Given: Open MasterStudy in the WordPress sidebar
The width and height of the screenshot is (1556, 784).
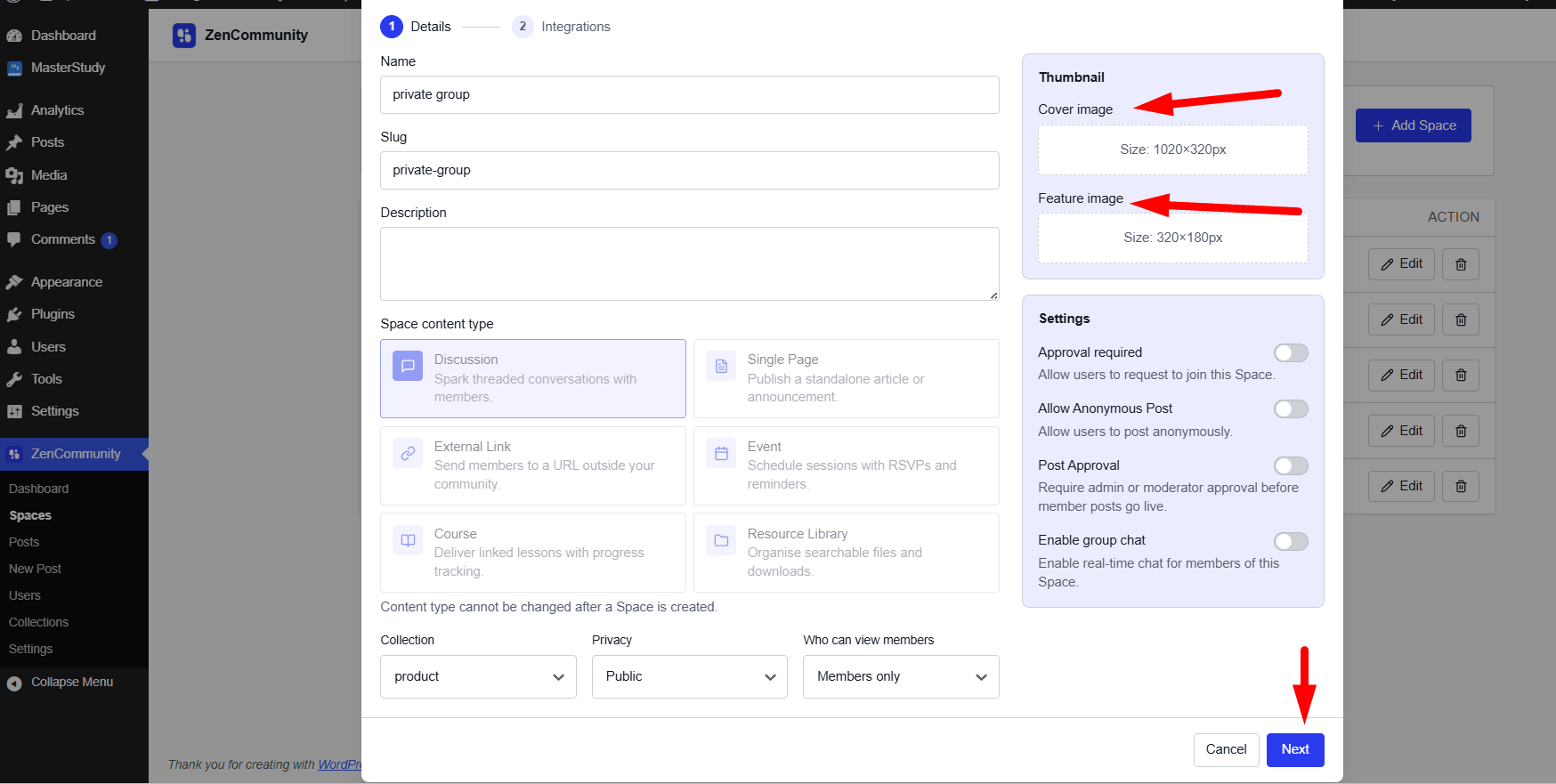Looking at the screenshot, I should (x=68, y=68).
